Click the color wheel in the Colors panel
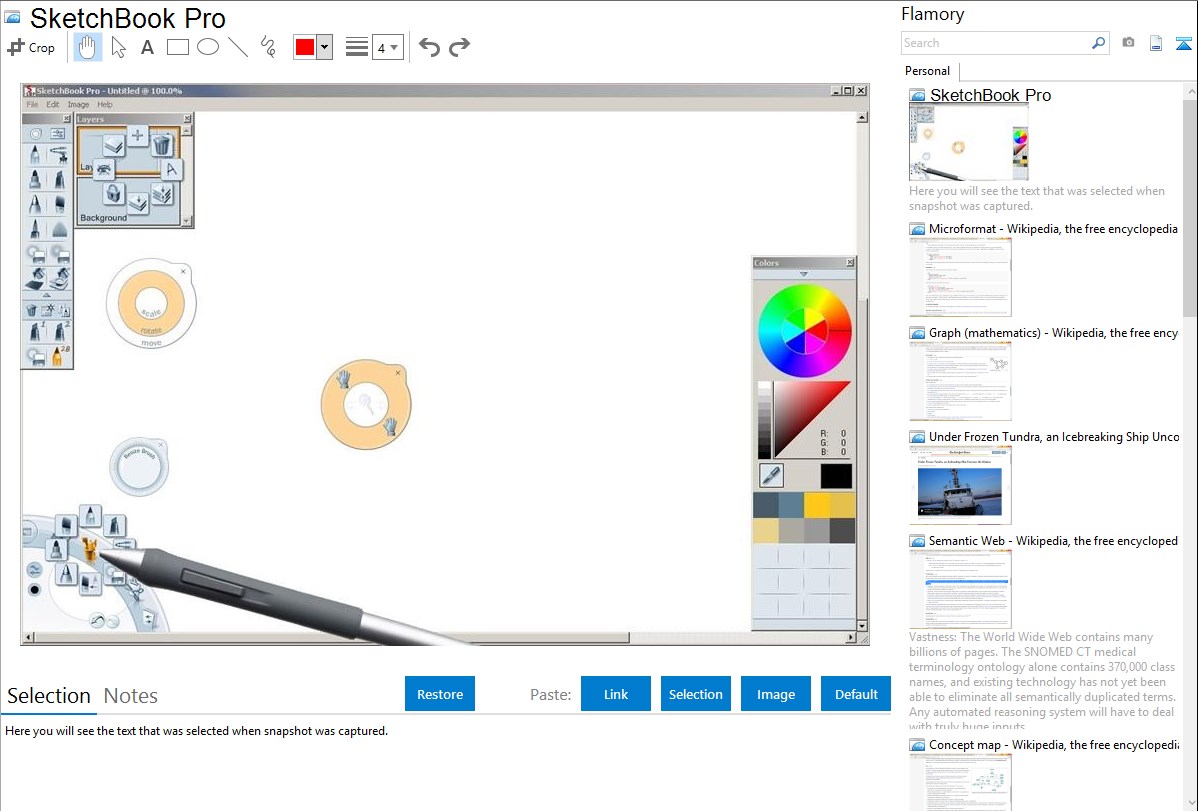This screenshot has width=1198, height=811. [804, 330]
